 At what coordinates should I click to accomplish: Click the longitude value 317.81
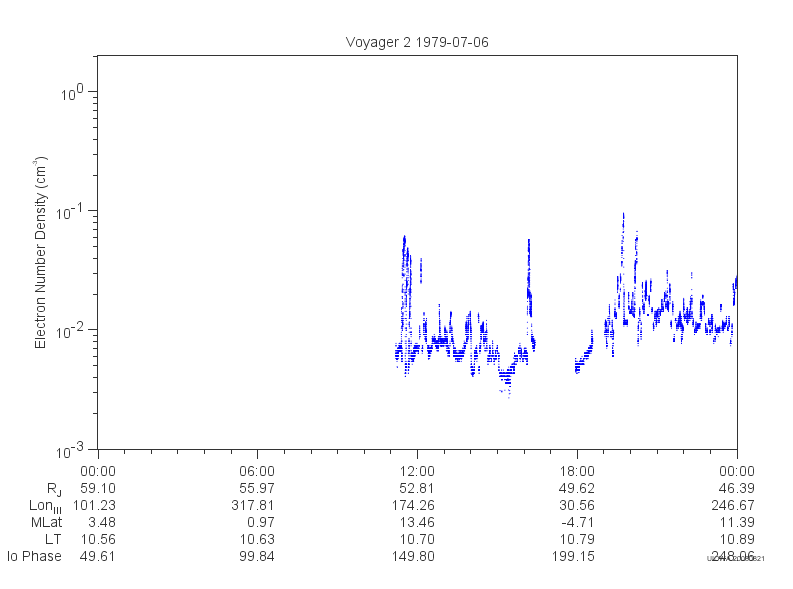tap(253, 505)
